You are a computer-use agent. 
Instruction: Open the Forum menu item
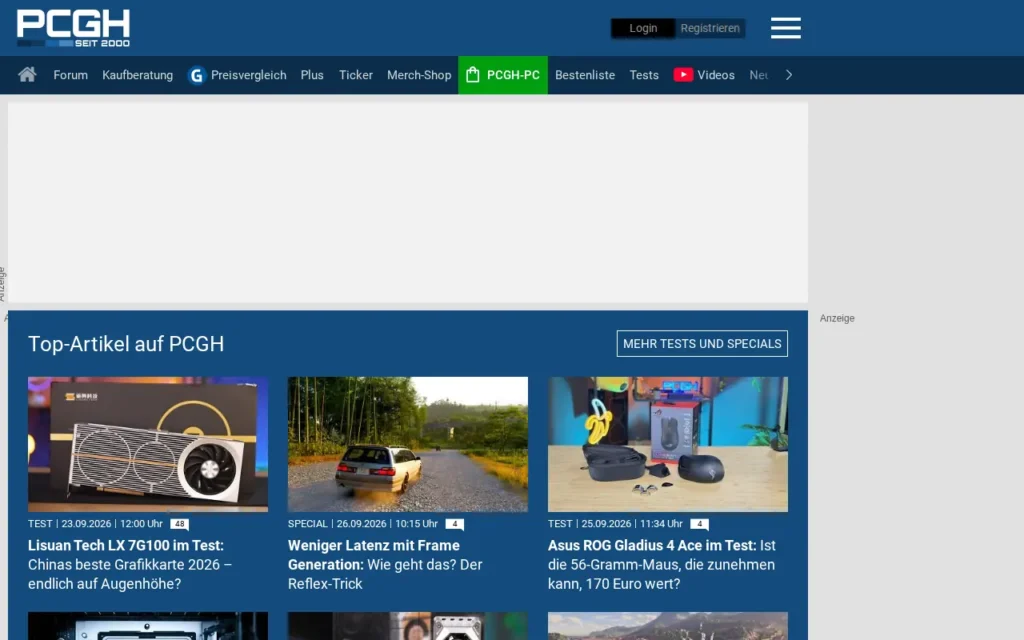coord(71,75)
